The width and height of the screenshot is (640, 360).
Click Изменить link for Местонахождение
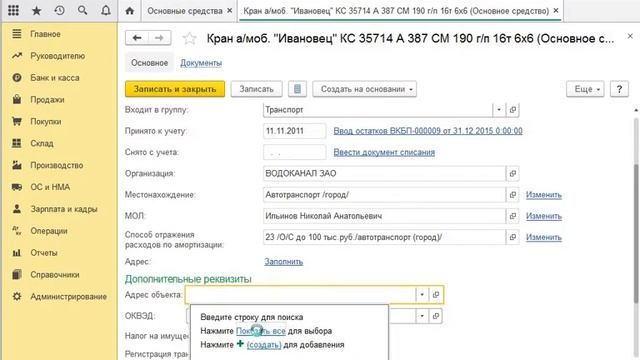[x=544, y=195]
